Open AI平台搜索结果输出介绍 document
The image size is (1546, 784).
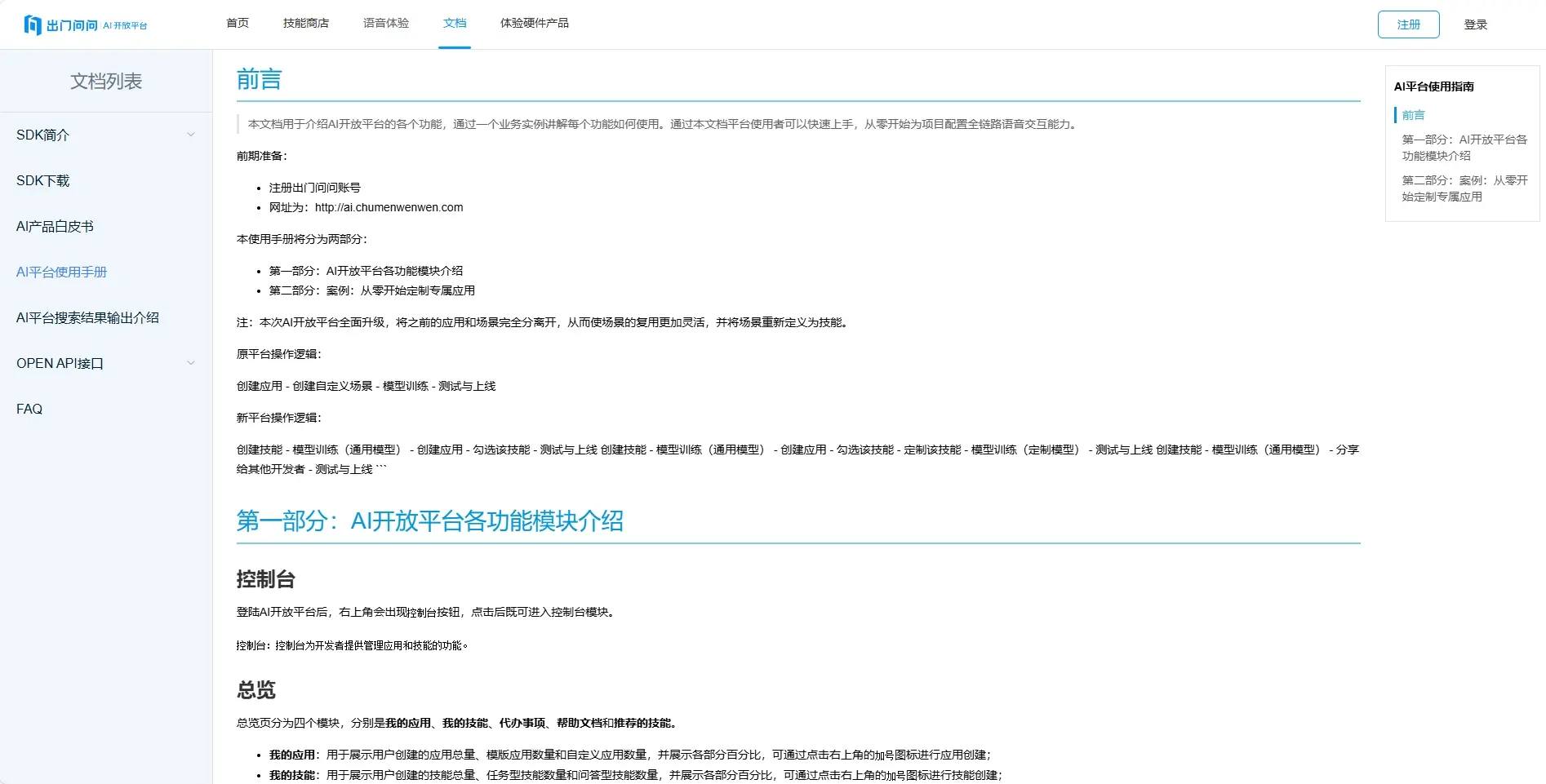(88, 317)
